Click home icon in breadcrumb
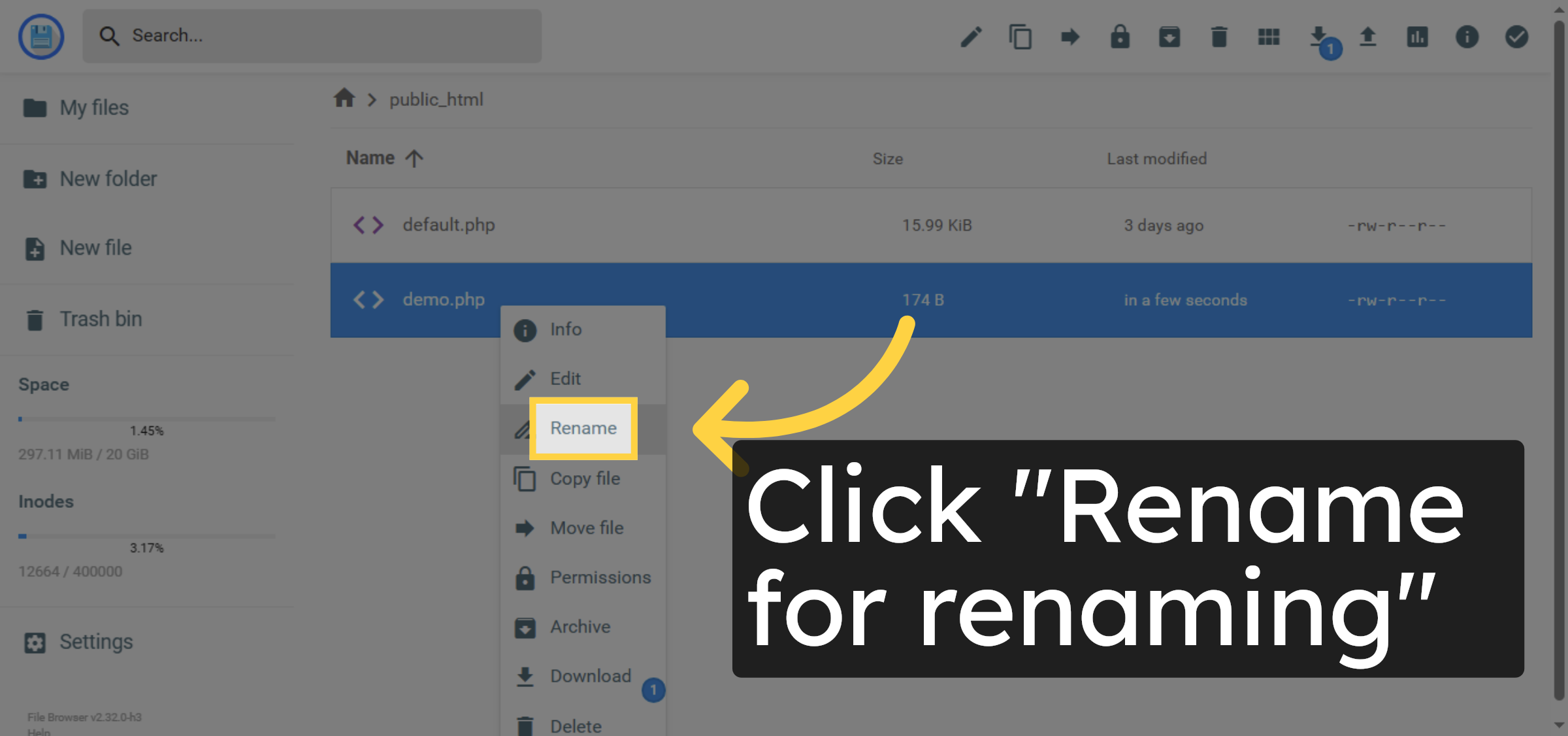 (x=344, y=99)
